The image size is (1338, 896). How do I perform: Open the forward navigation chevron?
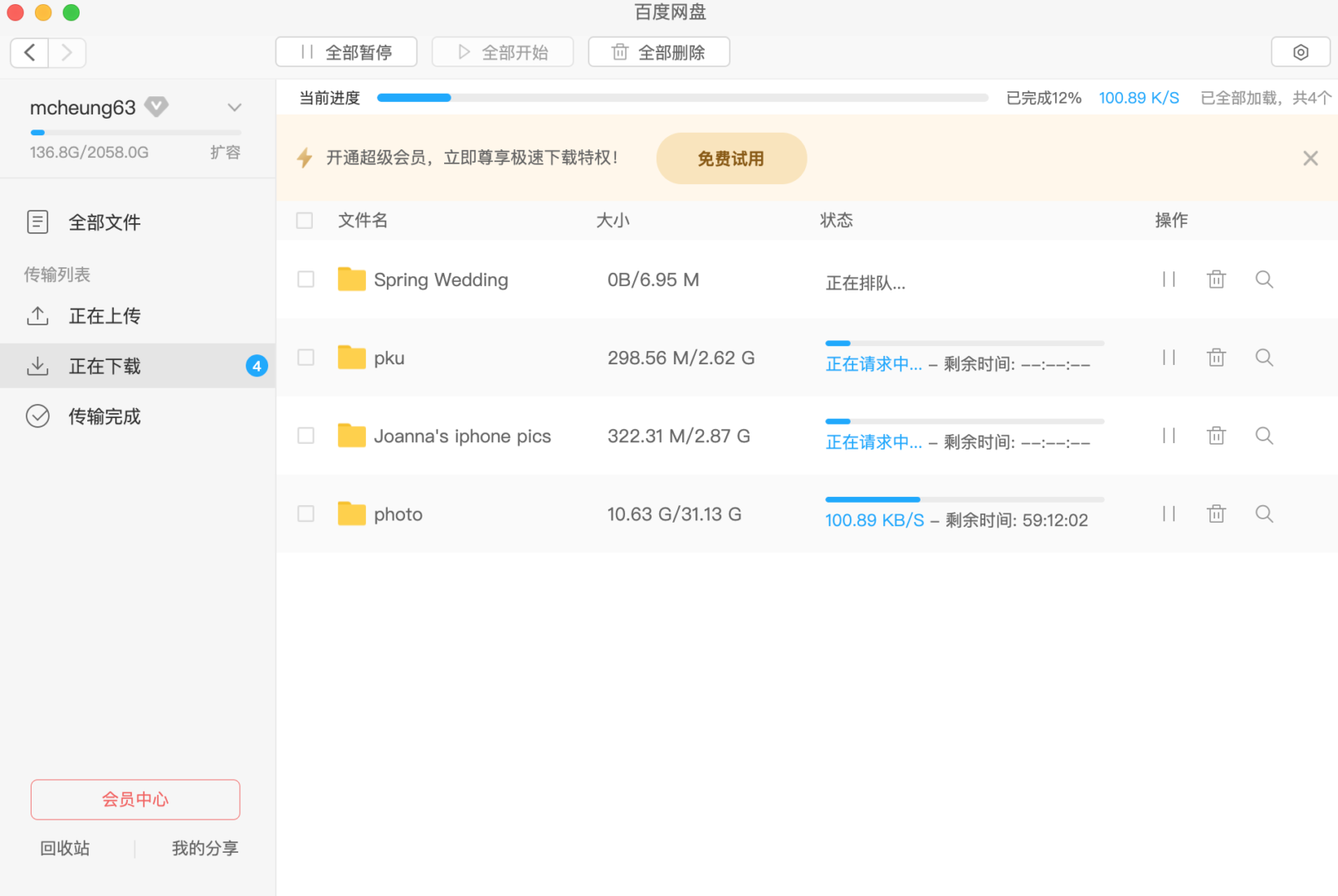pyautogui.click(x=67, y=52)
